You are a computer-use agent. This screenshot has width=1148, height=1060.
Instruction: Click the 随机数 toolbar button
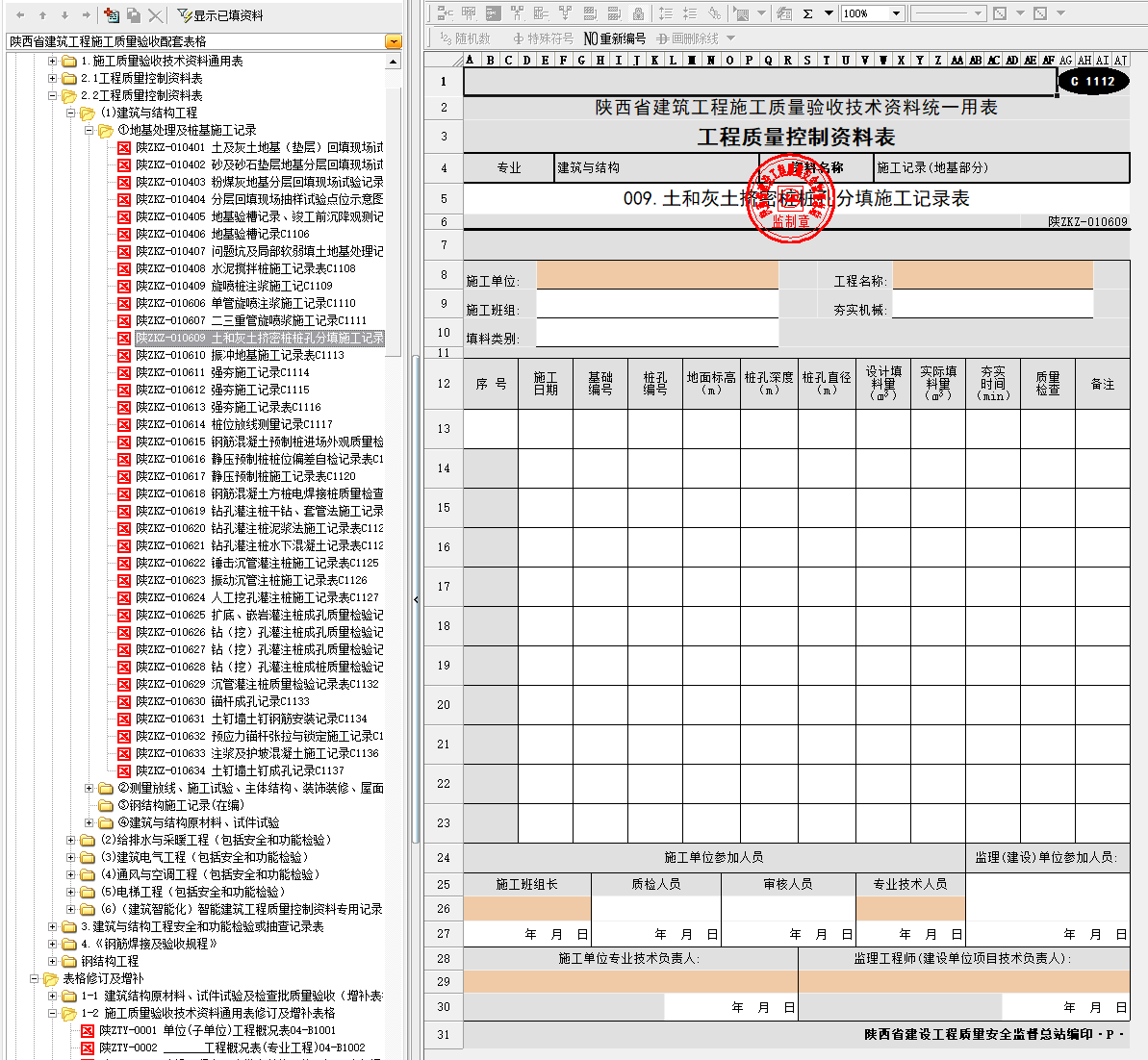(x=465, y=38)
